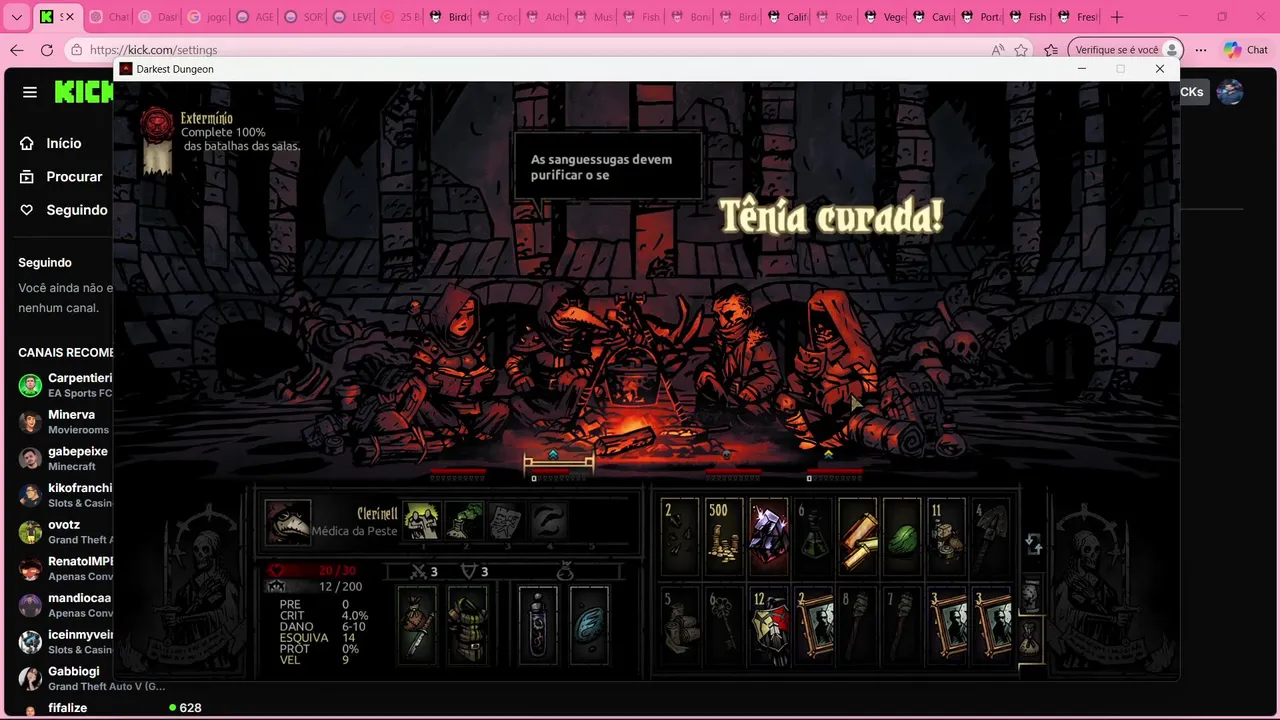1280x720 pixels.
Task: Click the golden scroll inventory item
Action: pos(858,537)
